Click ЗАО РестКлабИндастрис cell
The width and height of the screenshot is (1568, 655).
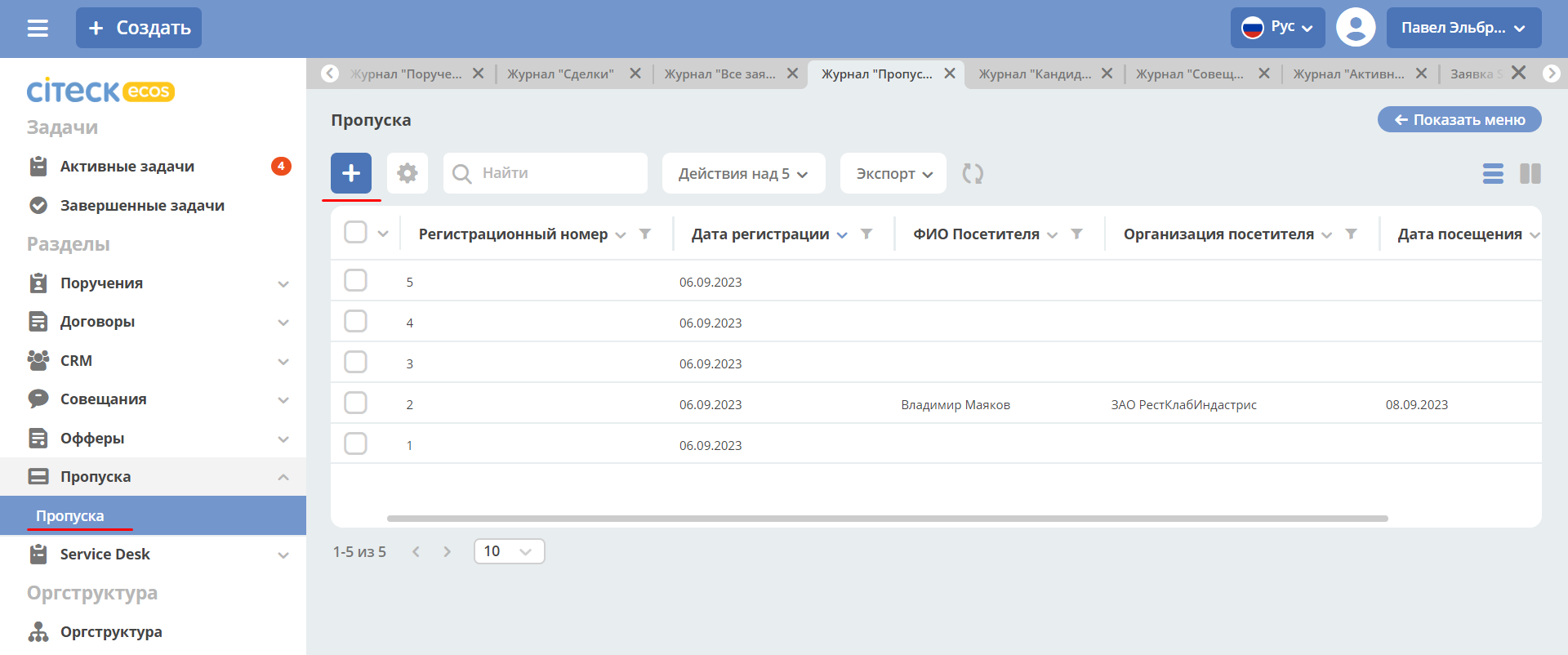[x=1183, y=405]
